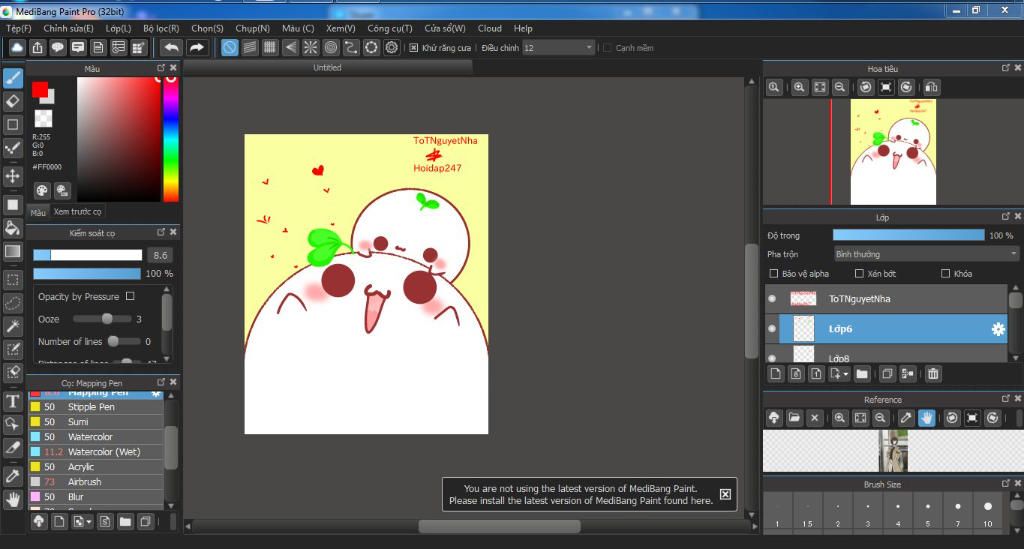Image resolution: width=1024 pixels, height=549 pixels.
Task: Hide the ToTNguyetNha layer
Action: pos(773,299)
